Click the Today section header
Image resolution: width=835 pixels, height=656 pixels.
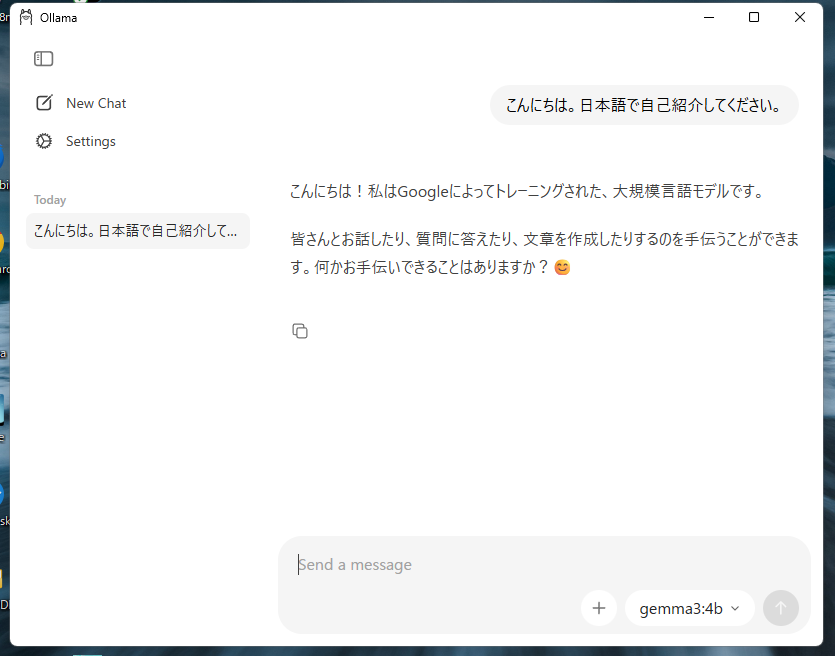tap(50, 200)
